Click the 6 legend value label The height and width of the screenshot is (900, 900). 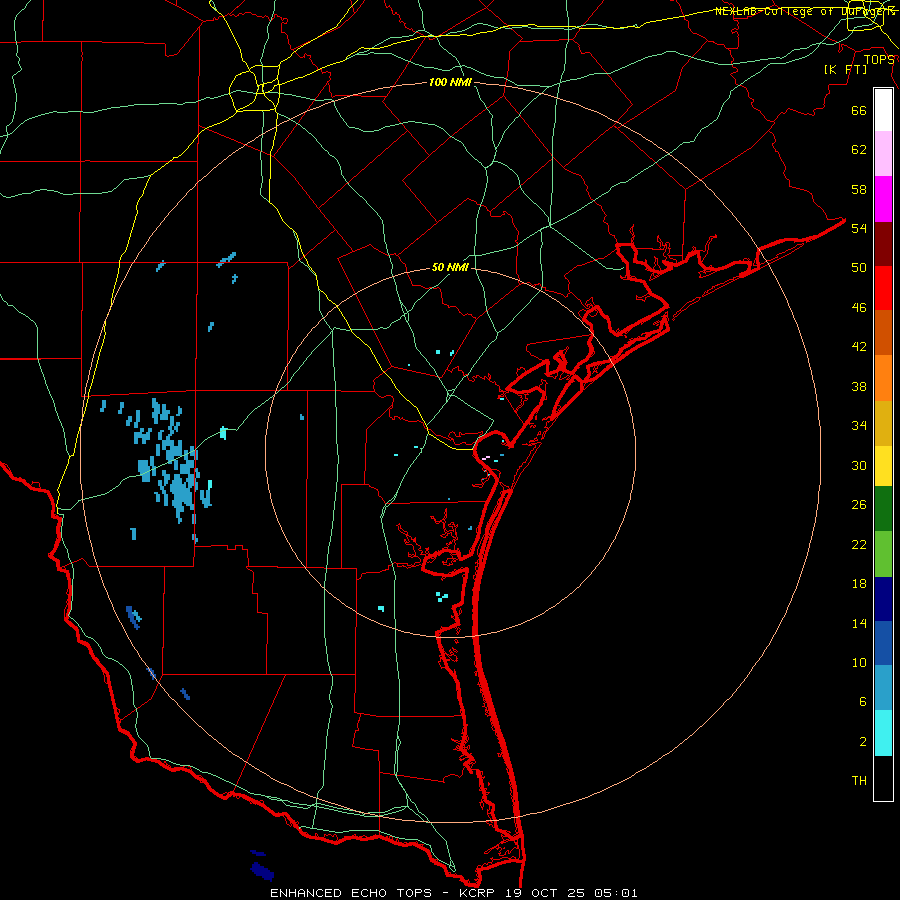[x=863, y=702]
